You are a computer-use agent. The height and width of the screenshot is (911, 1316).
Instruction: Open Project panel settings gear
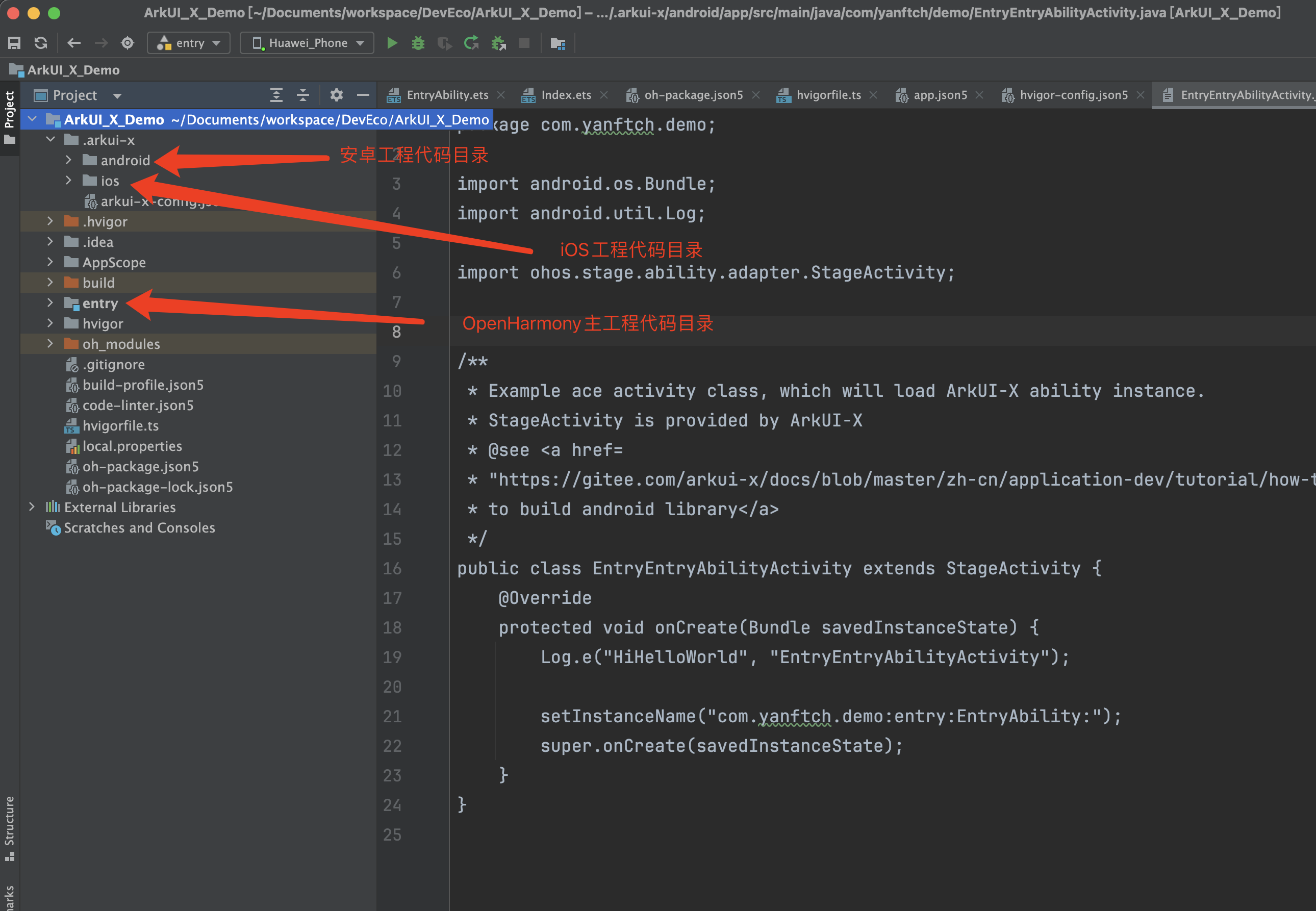pyautogui.click(x=337, y=95)
